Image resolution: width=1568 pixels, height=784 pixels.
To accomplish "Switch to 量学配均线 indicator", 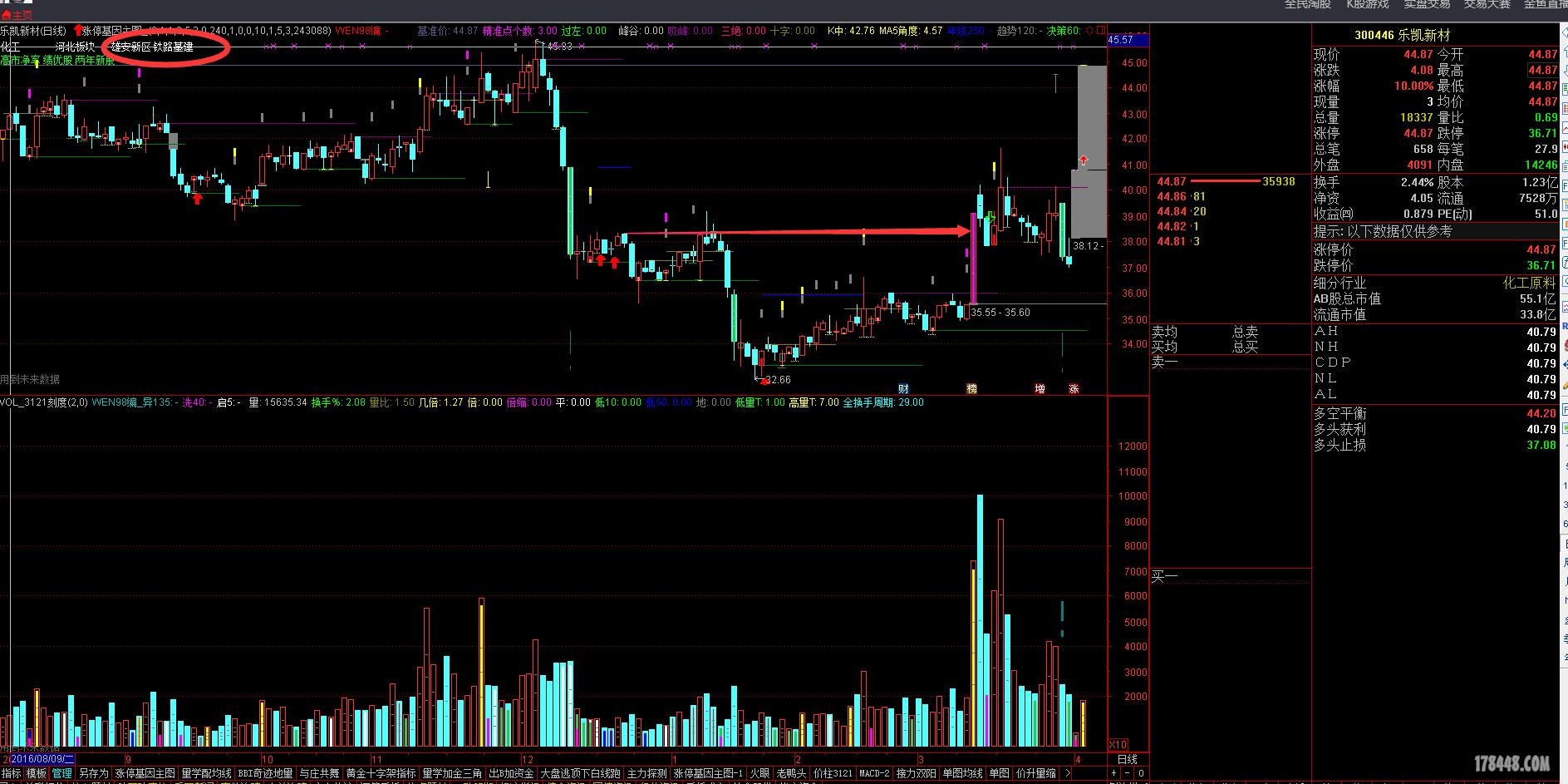I will [206, 773].
